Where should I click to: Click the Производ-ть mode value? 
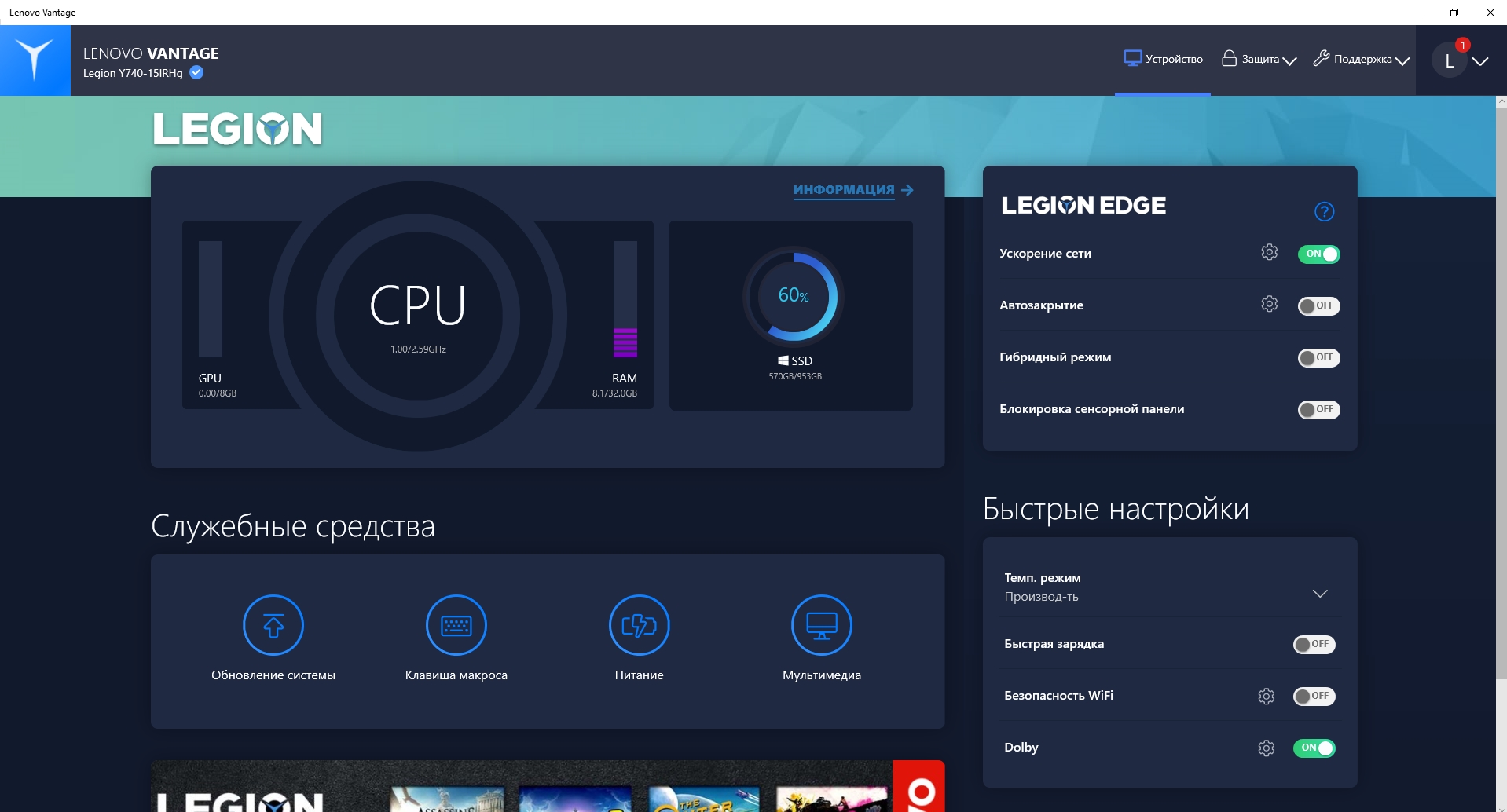click(x=1041, y=597)
